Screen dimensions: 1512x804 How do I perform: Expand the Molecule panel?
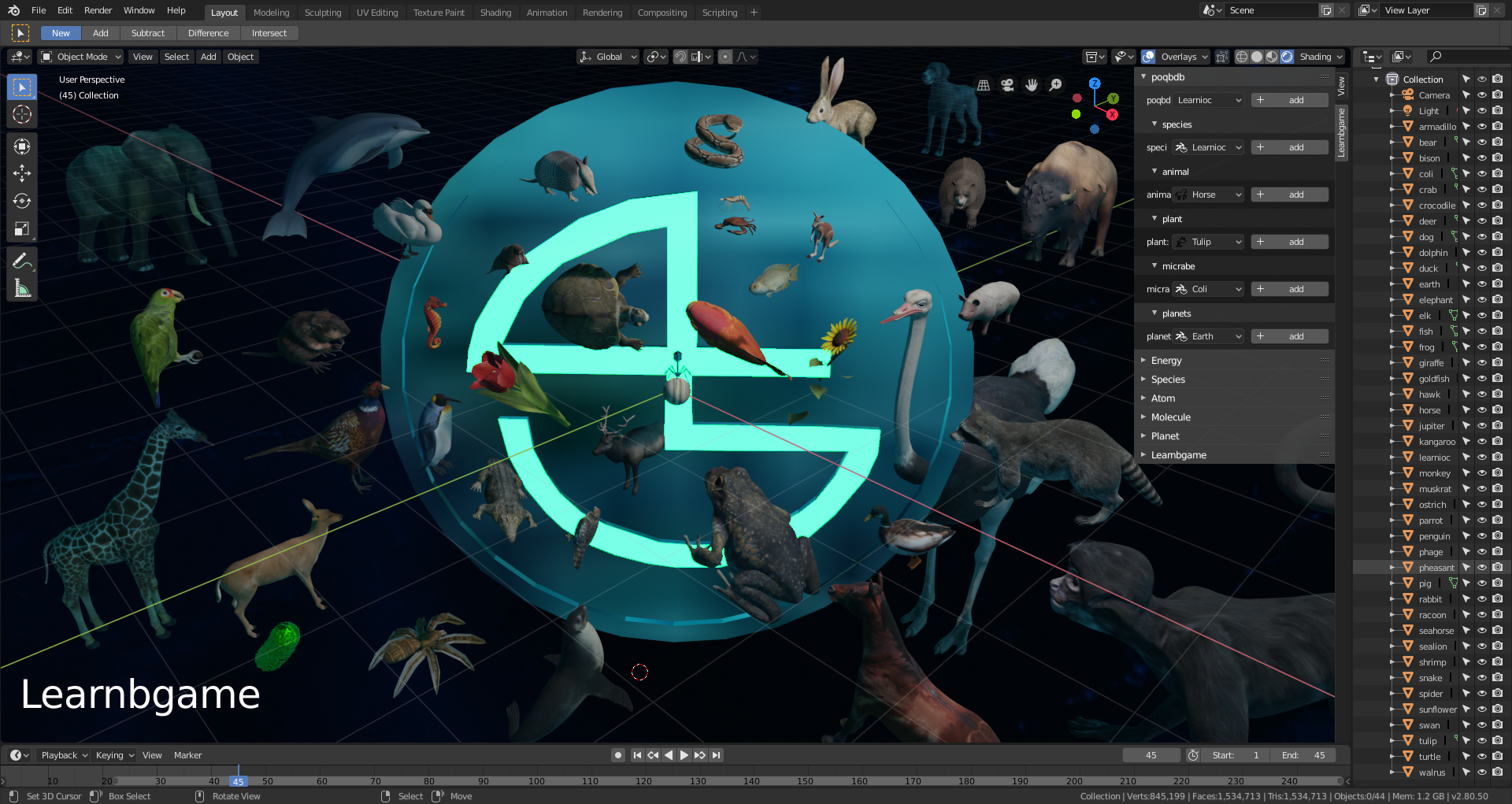point(1170,417)
